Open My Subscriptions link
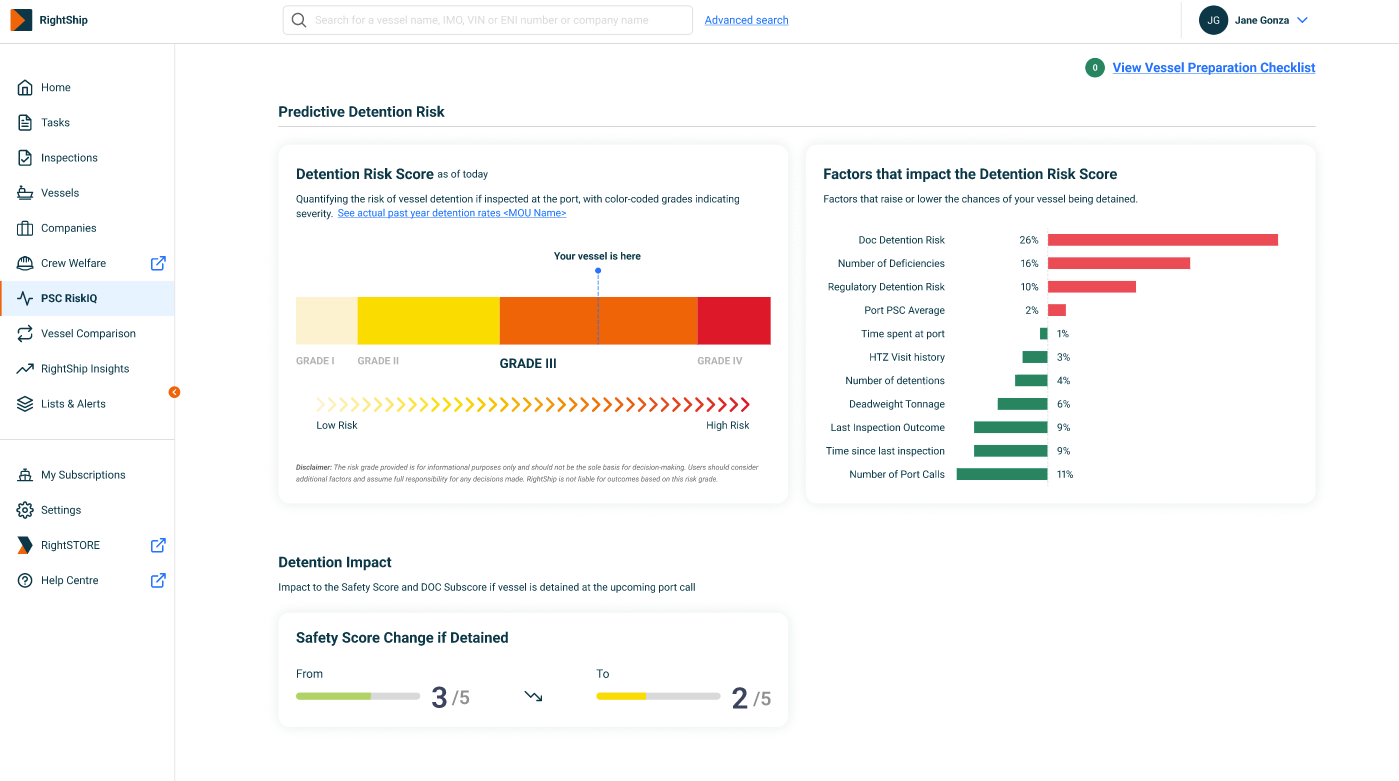 [x=83, y=475]
